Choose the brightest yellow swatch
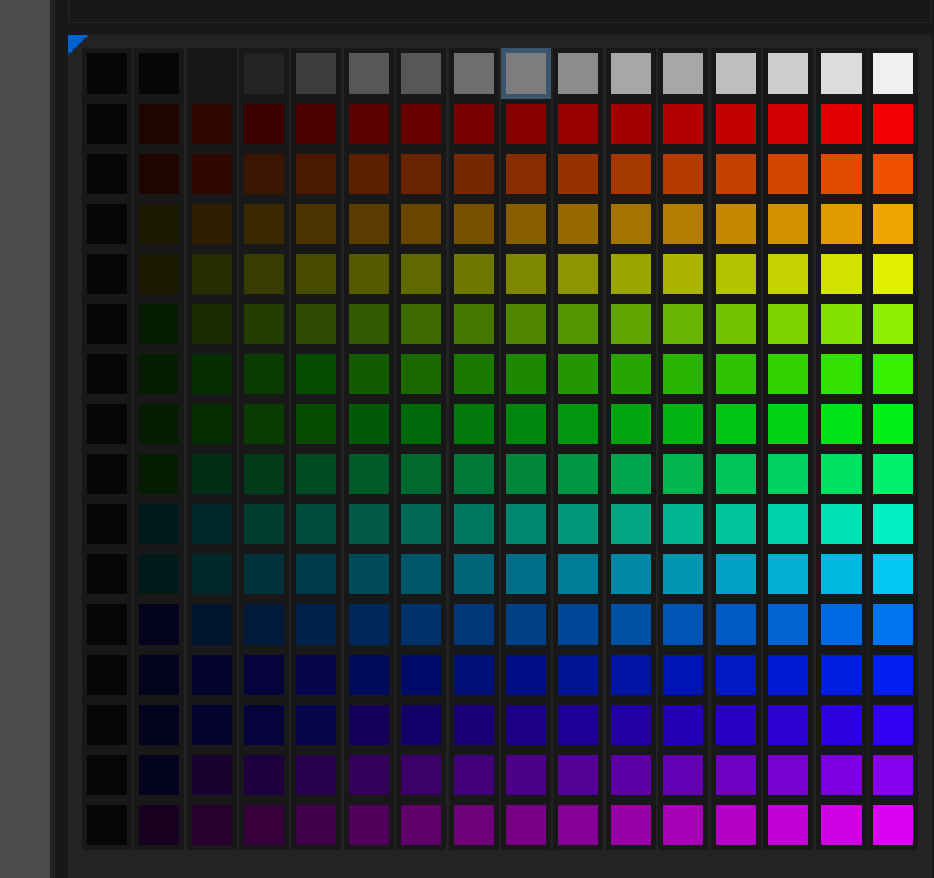934x878 pixels. 893,274
